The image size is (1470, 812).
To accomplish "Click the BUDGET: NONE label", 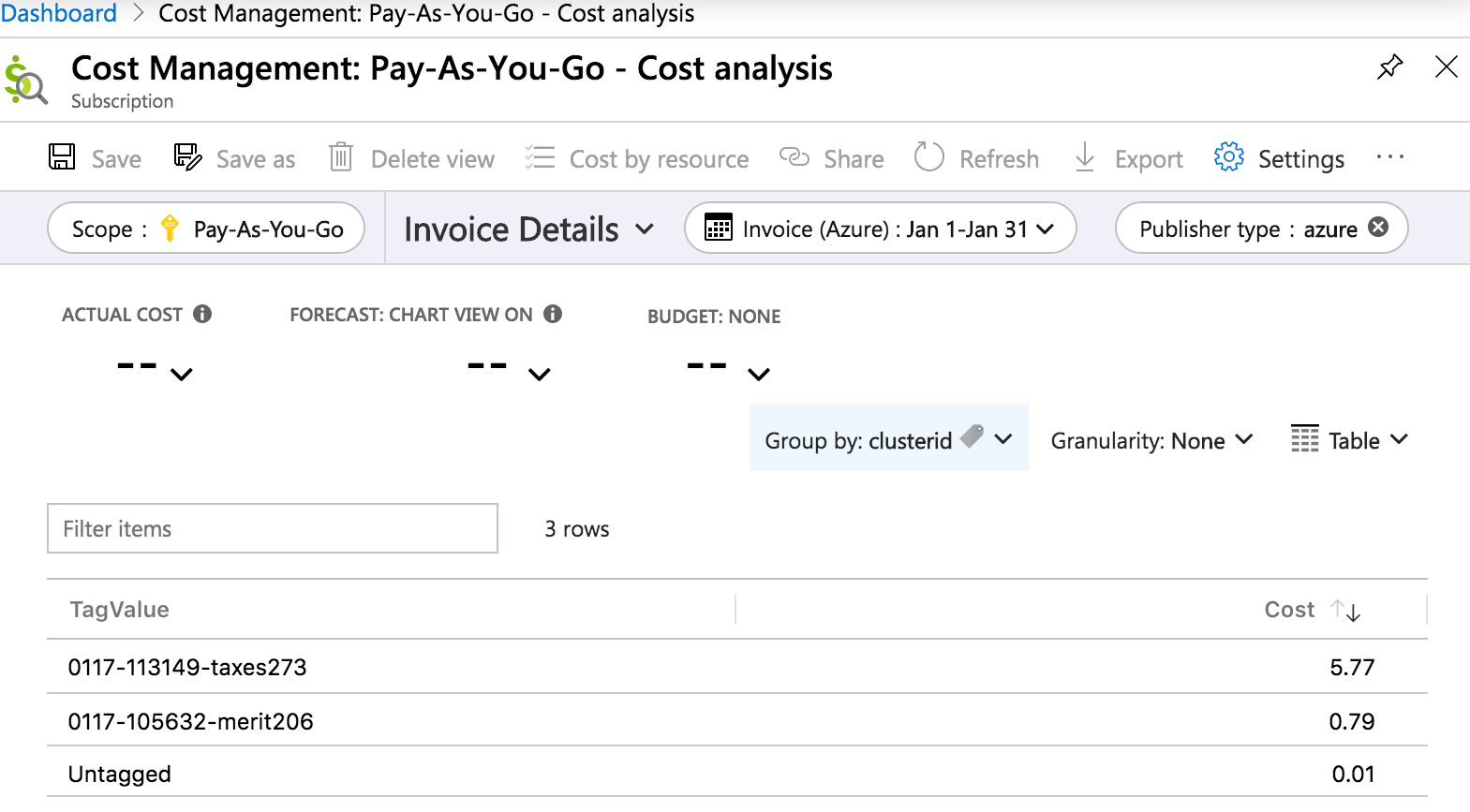I will pyautogui.click(x=714, y=317).
